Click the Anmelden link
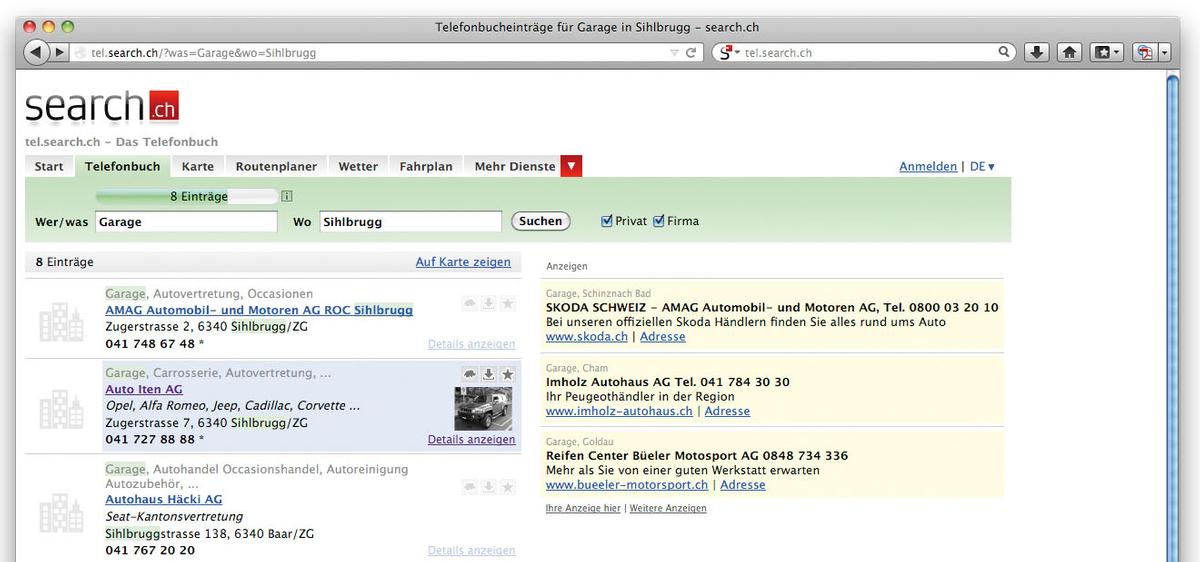 click(x=928, y=167)
